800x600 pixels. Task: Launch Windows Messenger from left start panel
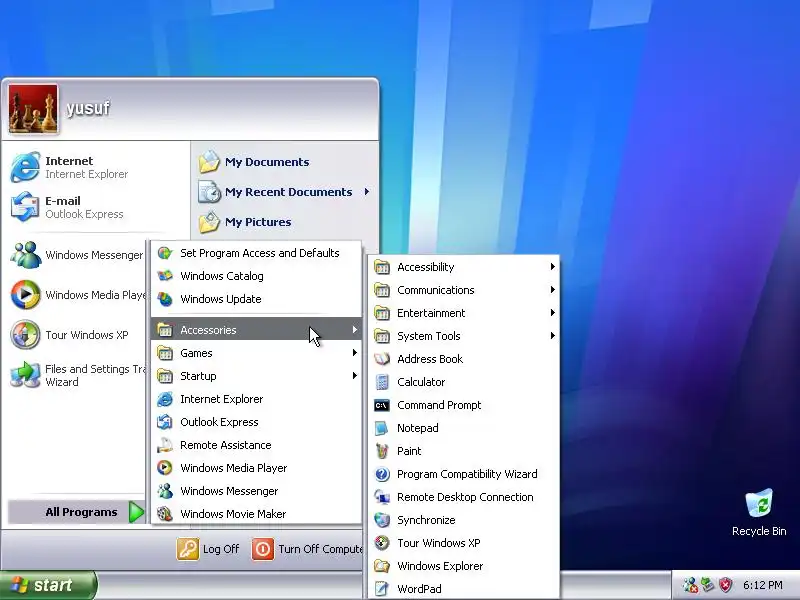point(78,255)
